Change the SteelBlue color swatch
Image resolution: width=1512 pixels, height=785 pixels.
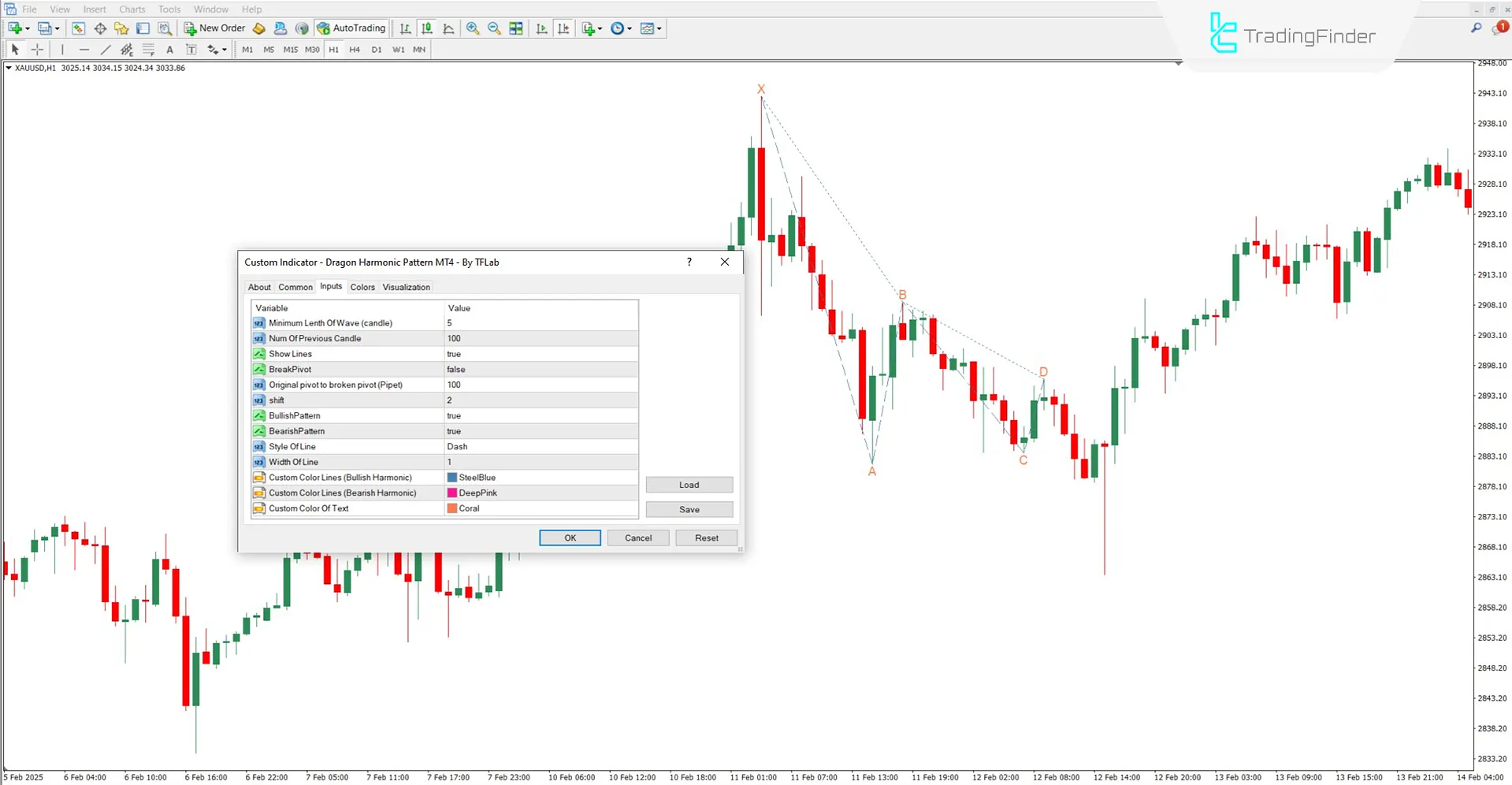[451, 477]
